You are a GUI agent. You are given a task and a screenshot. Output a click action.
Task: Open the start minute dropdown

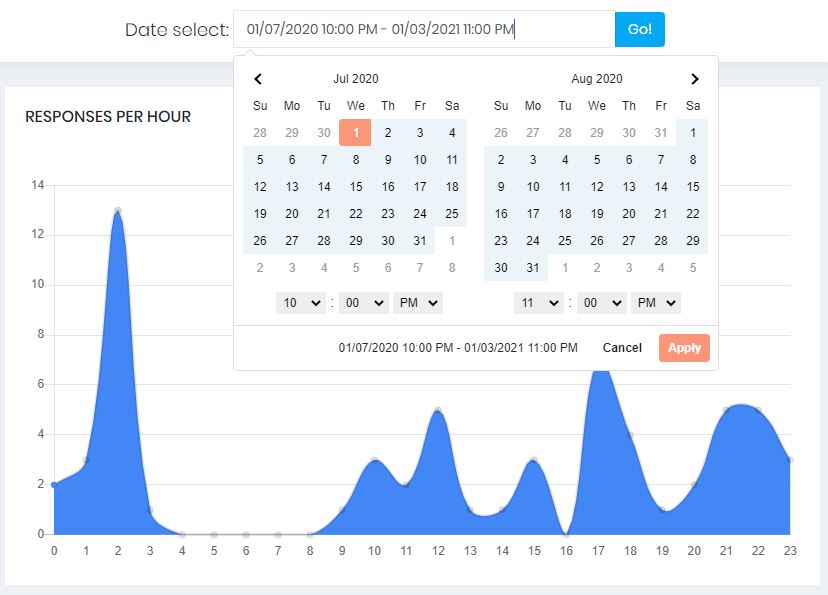(363, 303)
